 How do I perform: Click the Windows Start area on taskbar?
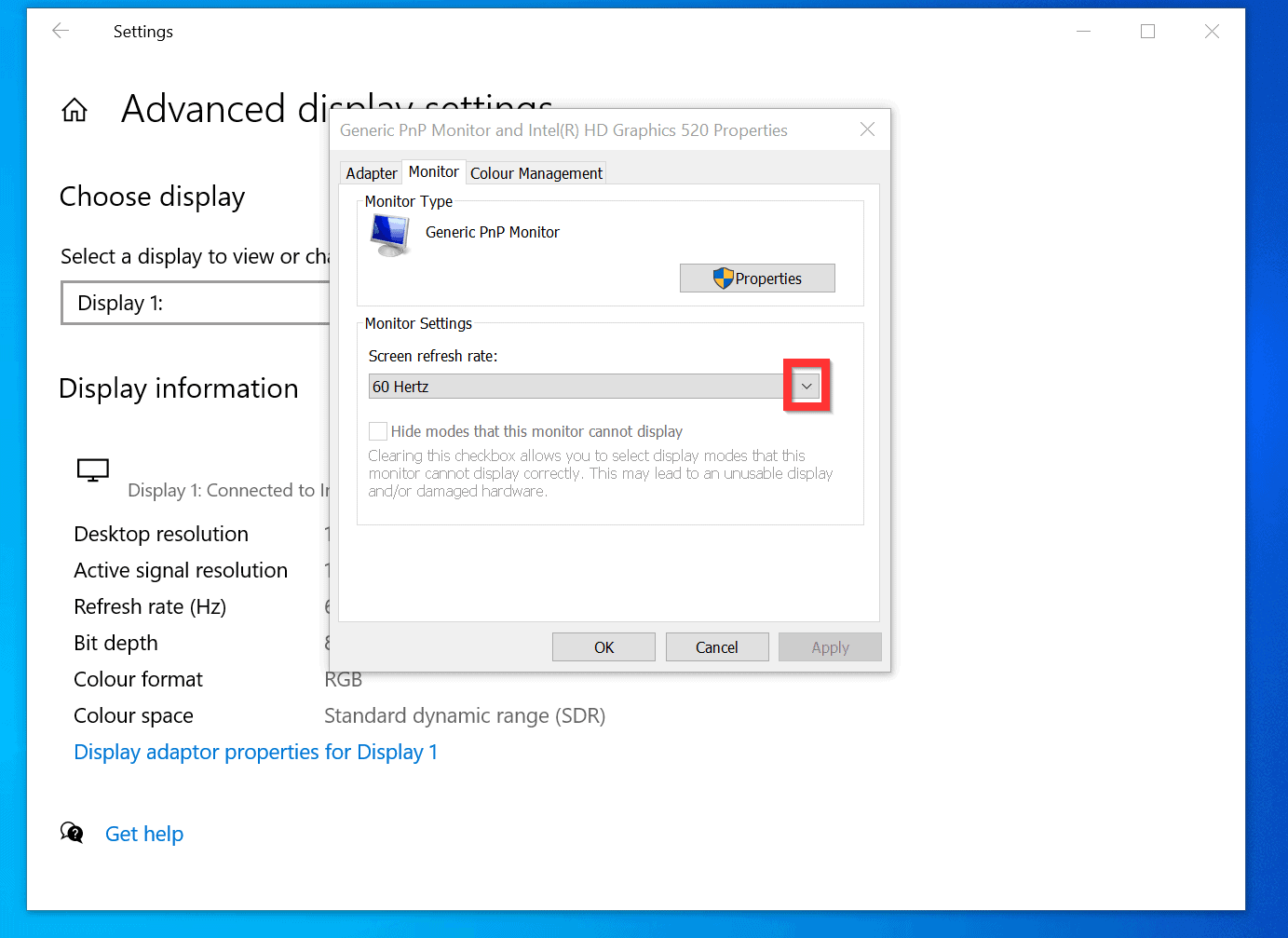tap(19, 927)
